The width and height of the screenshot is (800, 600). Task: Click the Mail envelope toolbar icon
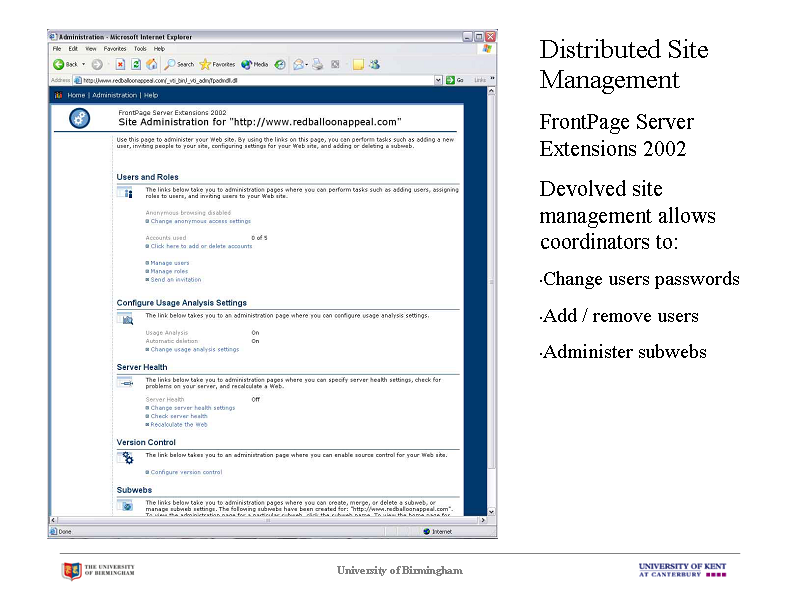point(298,64)
